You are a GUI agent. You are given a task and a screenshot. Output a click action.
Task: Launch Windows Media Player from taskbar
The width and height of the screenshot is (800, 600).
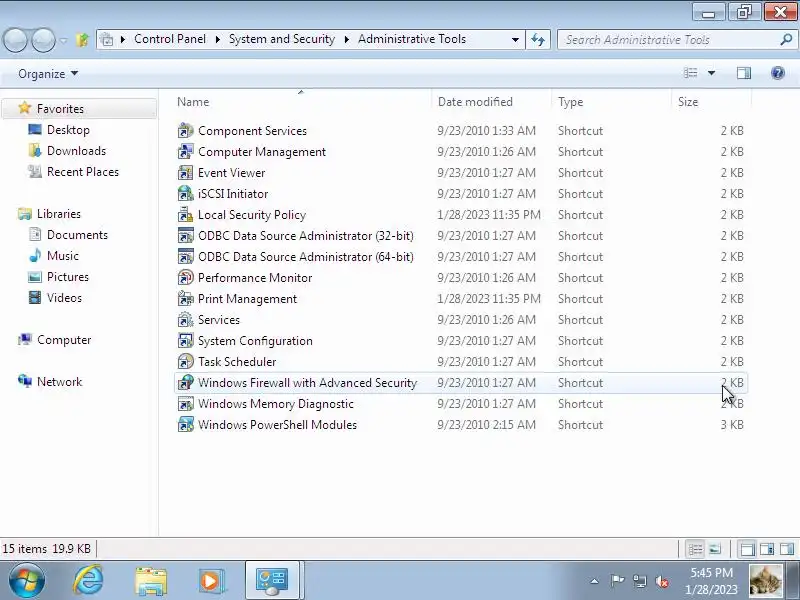[x=211, y=581]
